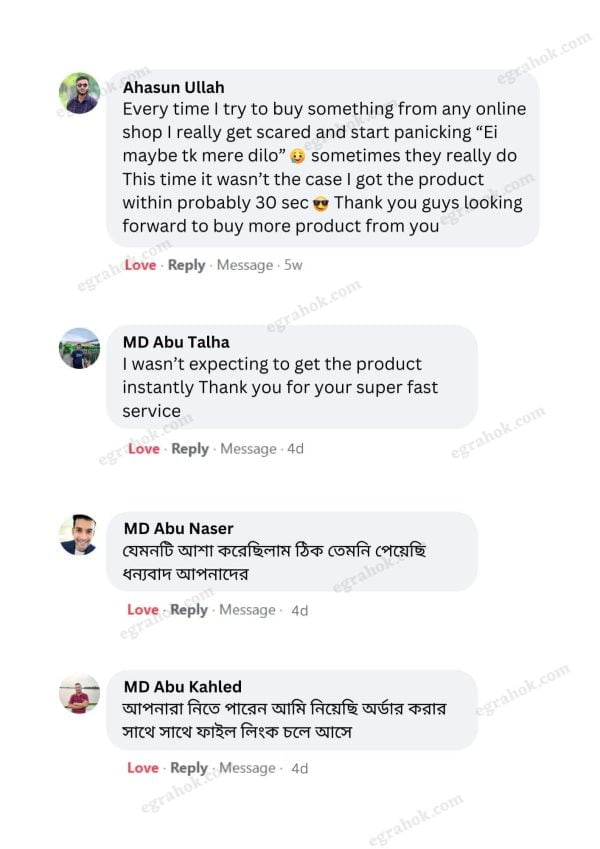Remove Love from MD Abu Kahled's comment
This screenshot has width=600, height=849.
click(x=143, y=768)
